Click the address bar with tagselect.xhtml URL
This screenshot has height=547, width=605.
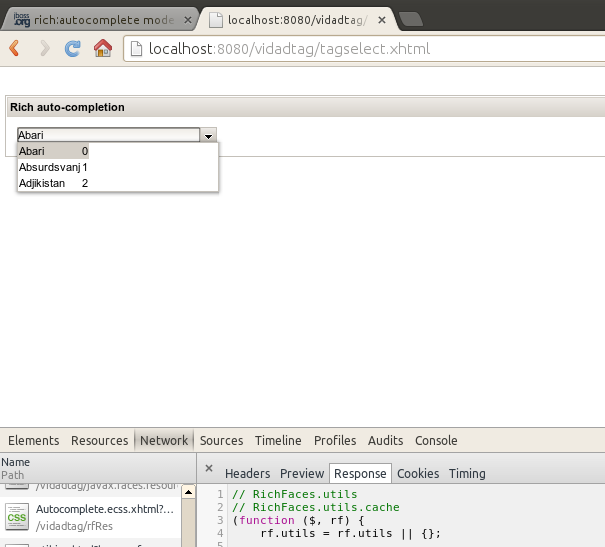(363, 49)
